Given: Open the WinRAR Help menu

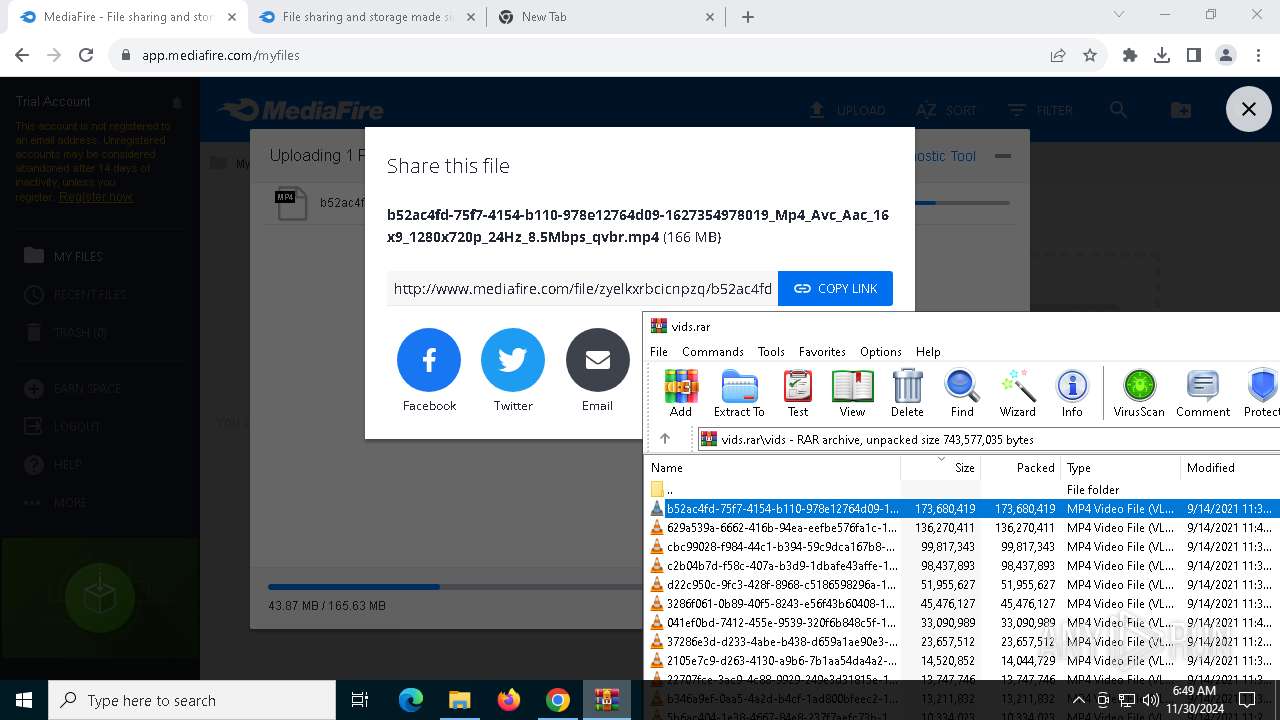Looking at the screenshot, I should pyautogui.click(x=928, y=352).
